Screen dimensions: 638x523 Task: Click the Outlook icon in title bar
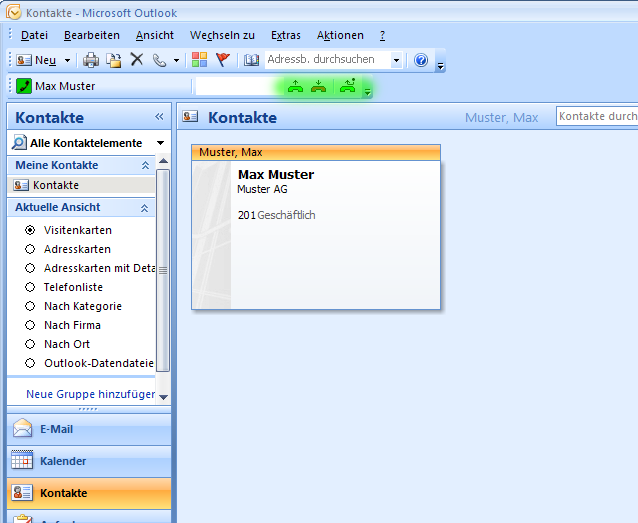(x=13, y=12)
